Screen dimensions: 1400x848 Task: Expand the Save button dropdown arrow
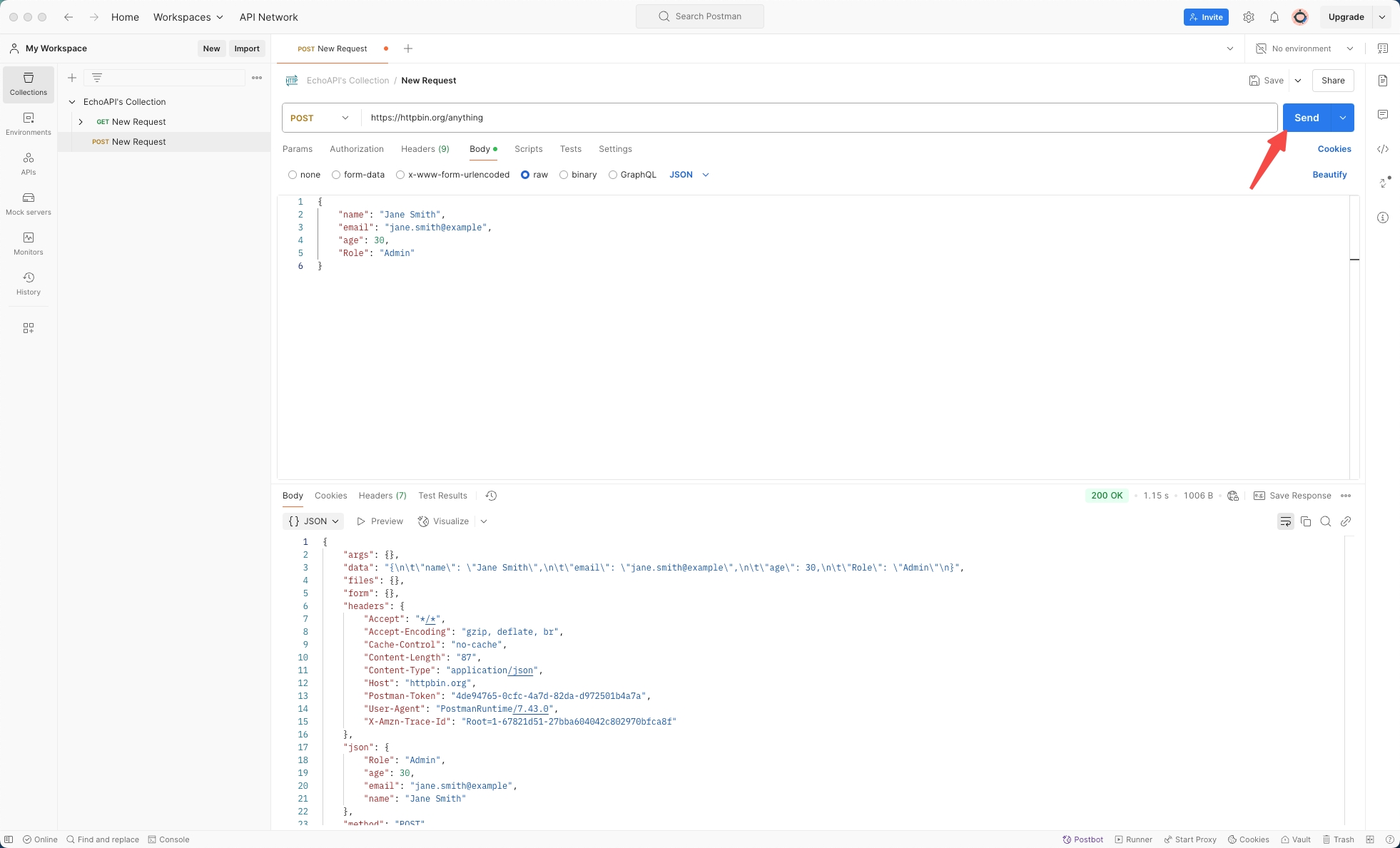click(x=1298, y=80)
